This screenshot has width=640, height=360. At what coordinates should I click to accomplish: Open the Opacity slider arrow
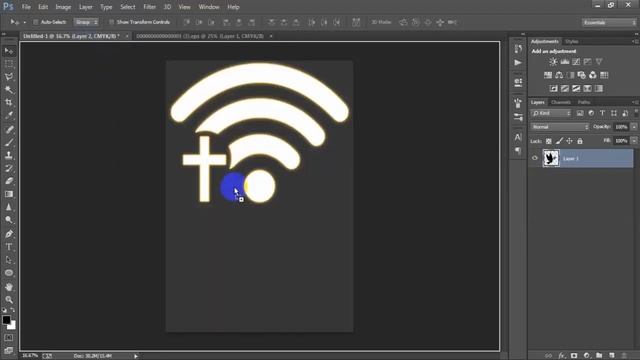[x=634, y=127]
